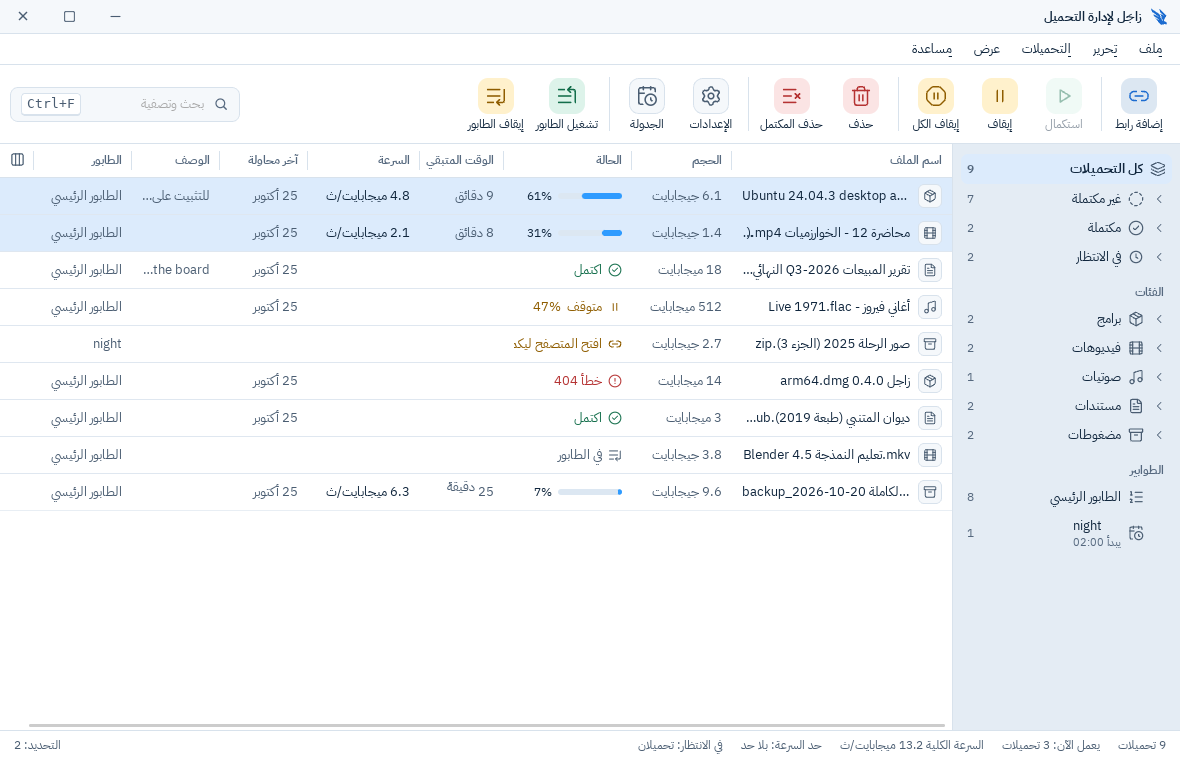Screen dimensions: 1180x760
Task: Click the 4.8 ميجابايت/ث speed cell
Action: 367,196
